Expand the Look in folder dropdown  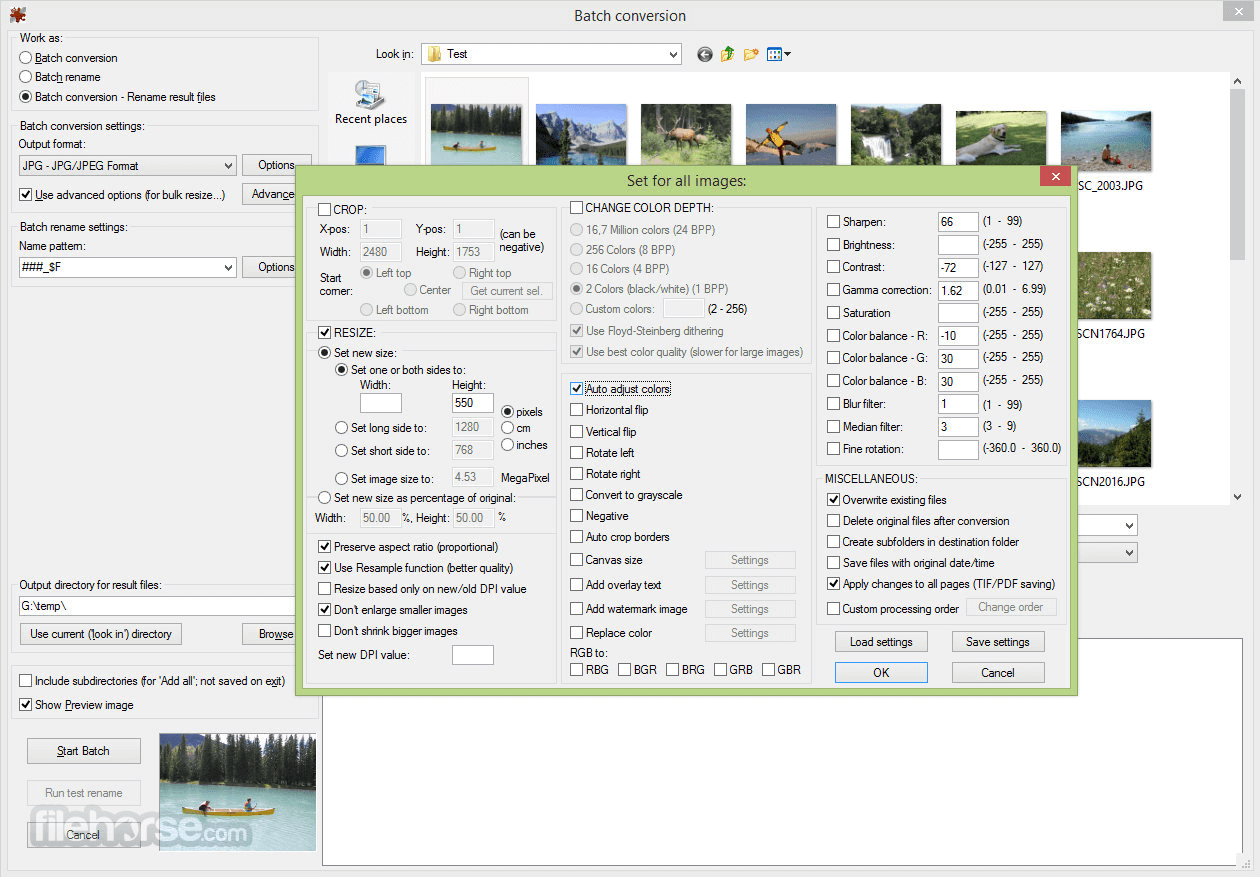551,54
